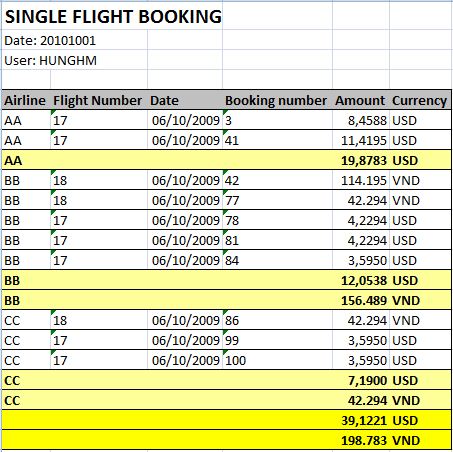Select the grand total 39,1221 USD cell
Image resolution: width=453 pixels, height=452 pixels.
[361, 420]
